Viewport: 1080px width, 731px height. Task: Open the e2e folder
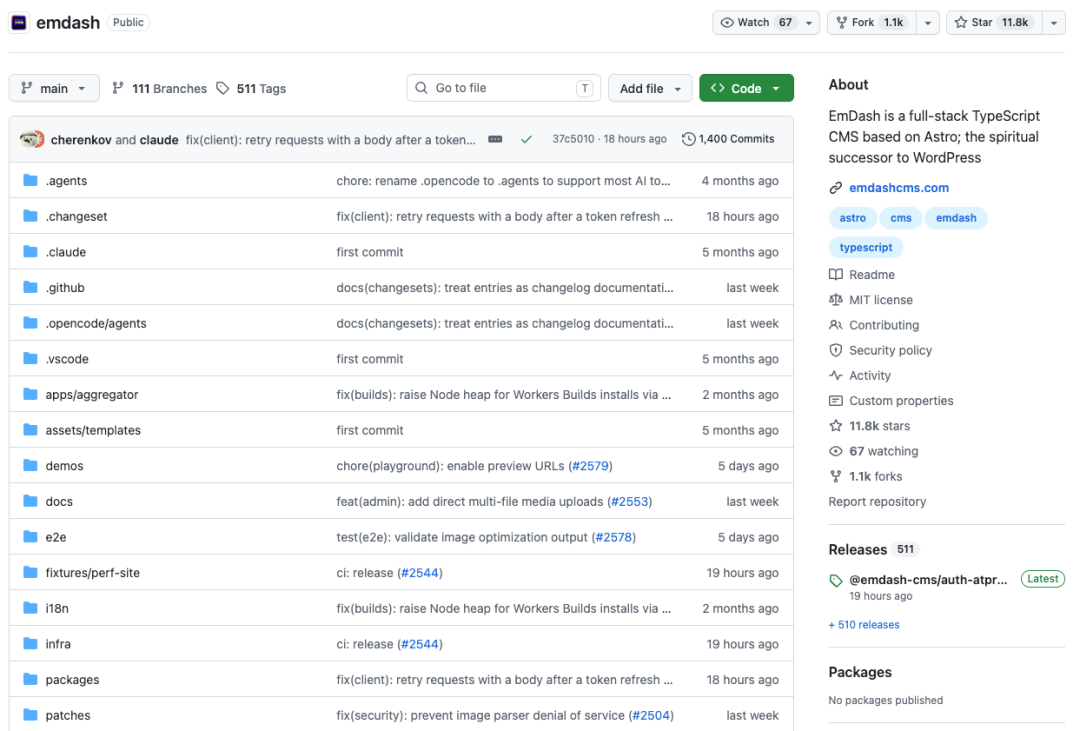click(x=56, y=537)
